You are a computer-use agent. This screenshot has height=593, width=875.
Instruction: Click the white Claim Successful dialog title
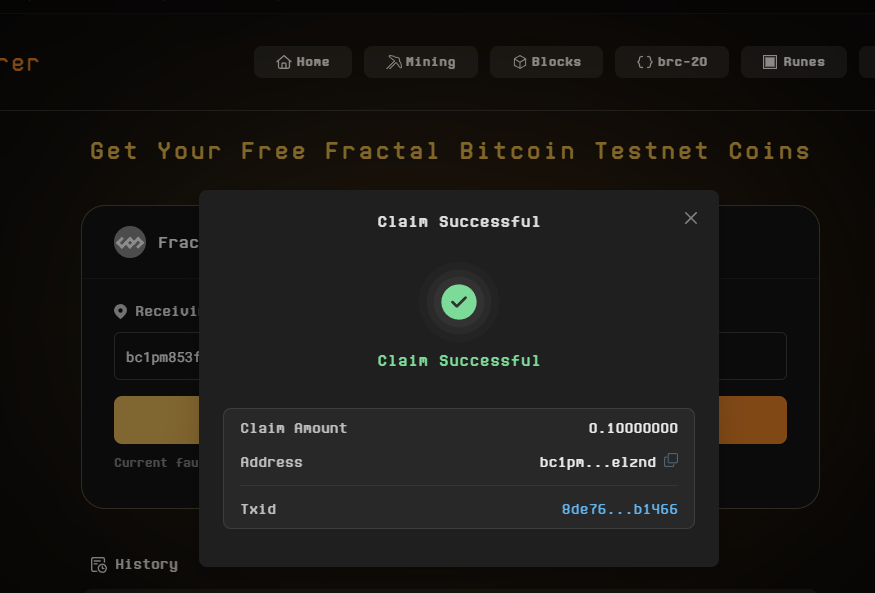(458, 221)
